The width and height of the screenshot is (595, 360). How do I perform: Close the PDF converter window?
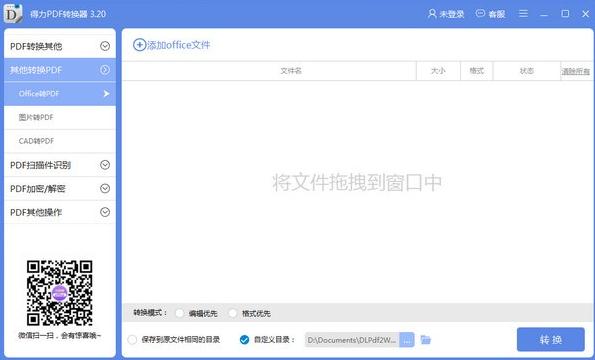tap(586, 14)
